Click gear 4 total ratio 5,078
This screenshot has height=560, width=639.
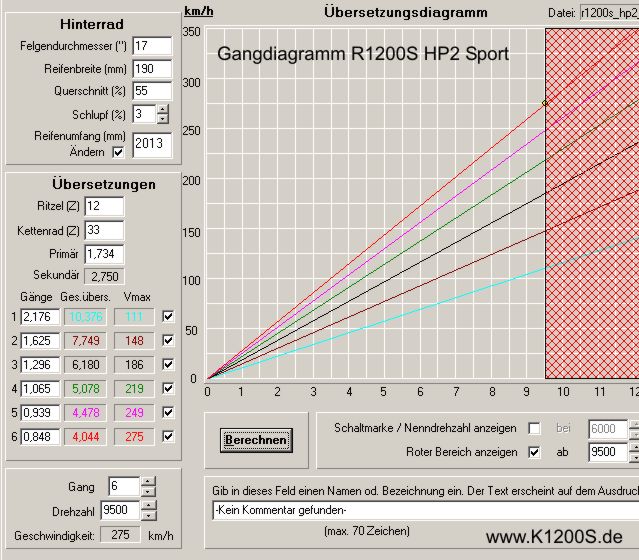[x=85, y=389]
